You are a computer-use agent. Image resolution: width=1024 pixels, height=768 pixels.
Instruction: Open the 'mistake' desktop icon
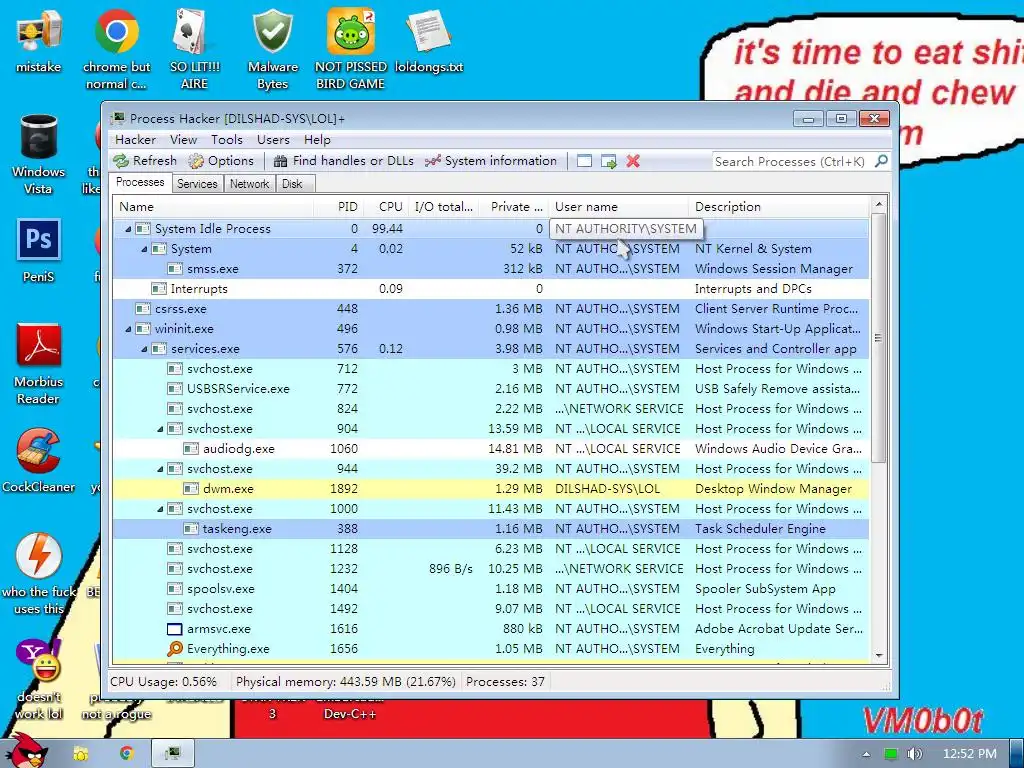click(39, 42)
